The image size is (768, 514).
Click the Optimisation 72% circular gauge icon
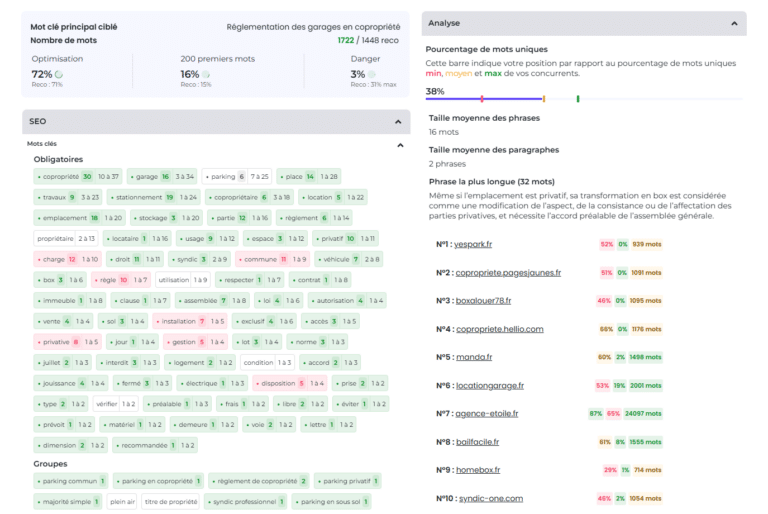point(60,74)
